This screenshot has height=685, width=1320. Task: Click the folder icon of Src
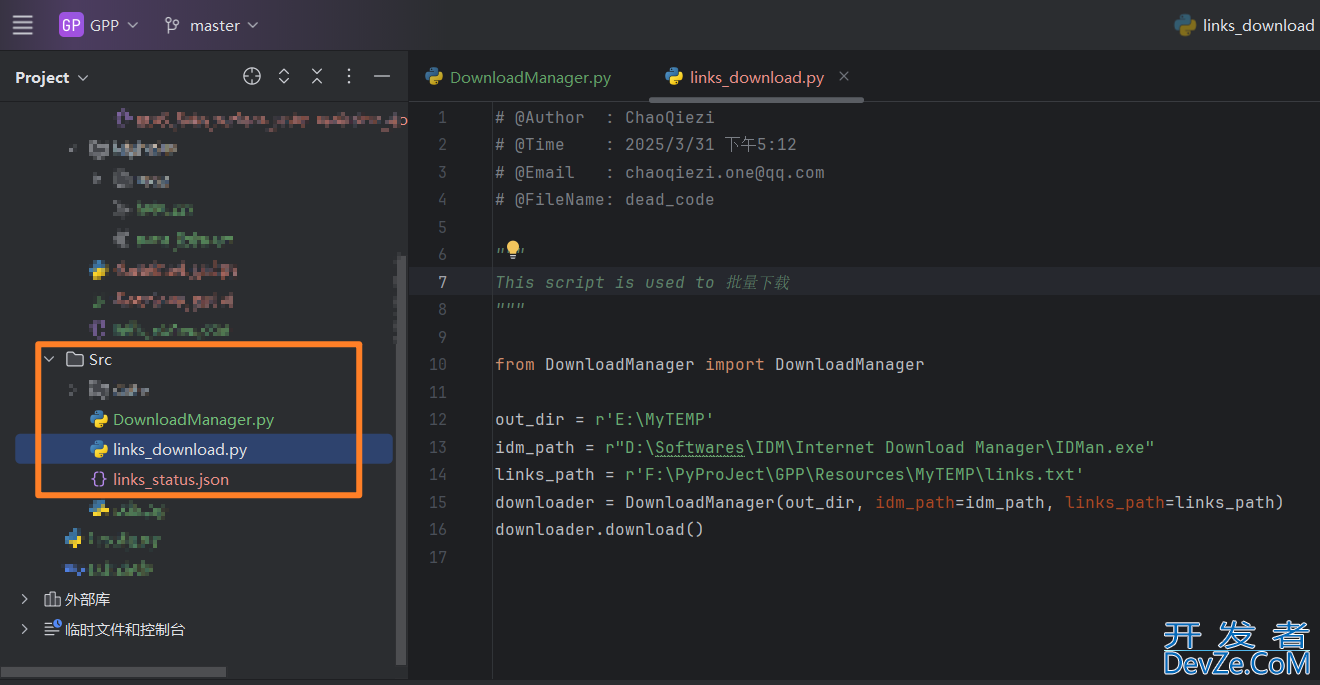(74, 359)
